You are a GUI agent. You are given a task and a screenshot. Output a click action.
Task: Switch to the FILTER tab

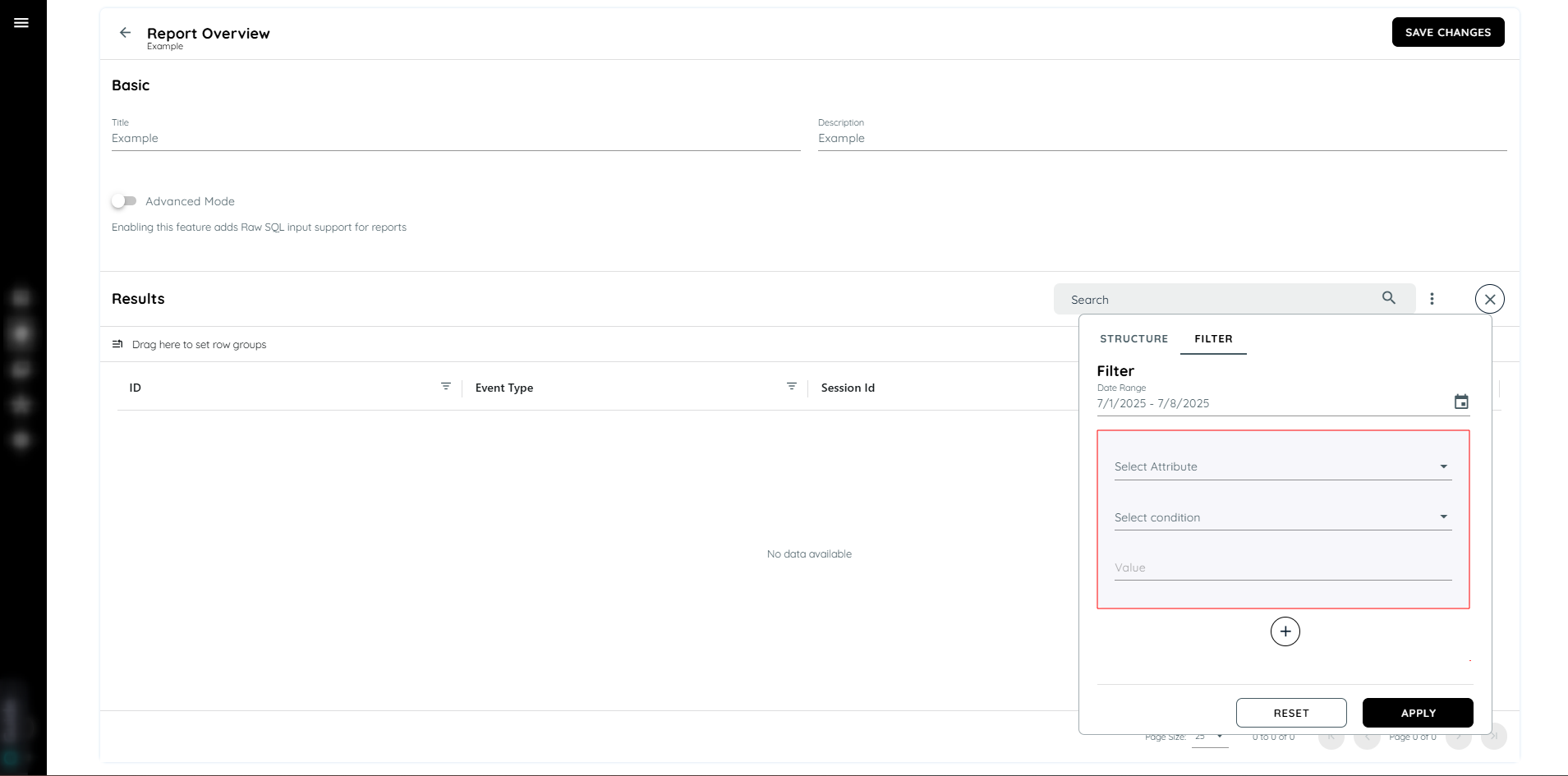(x=1213, y=338)
